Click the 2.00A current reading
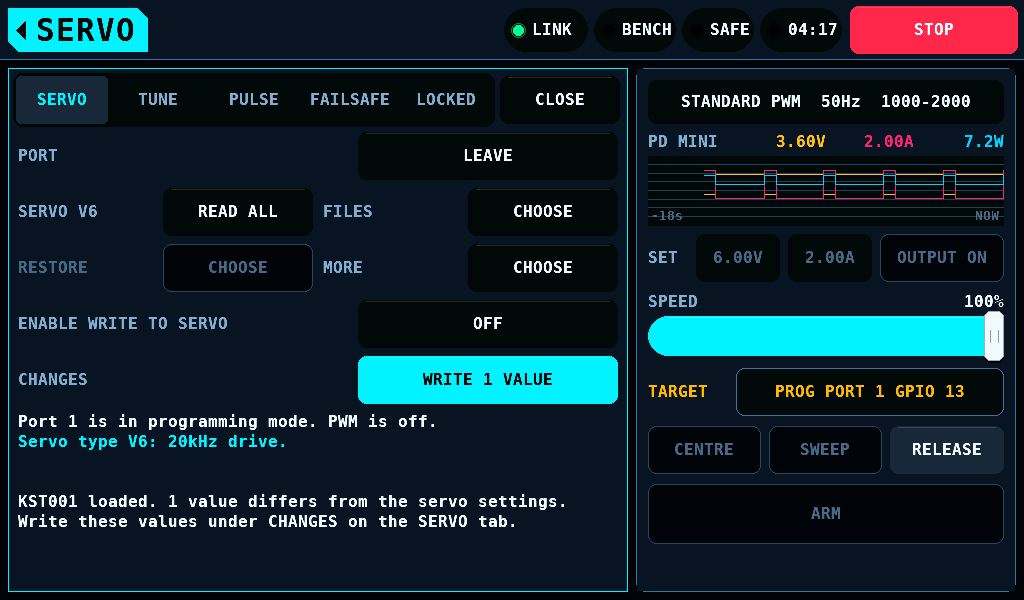Viewport: 1024px width, 600px height. coord(888,142)
